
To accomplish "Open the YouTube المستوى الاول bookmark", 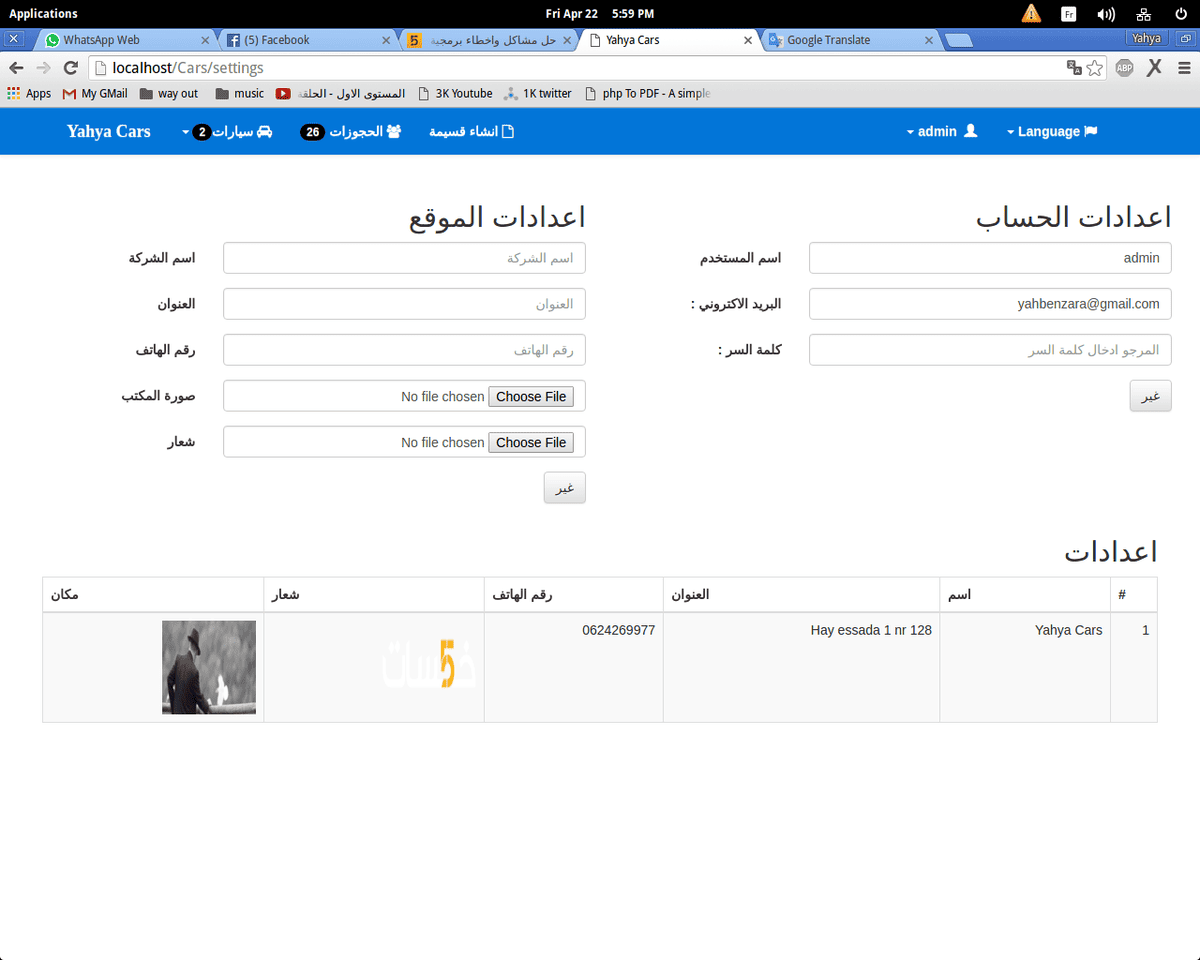I will [x=341, y=93].
